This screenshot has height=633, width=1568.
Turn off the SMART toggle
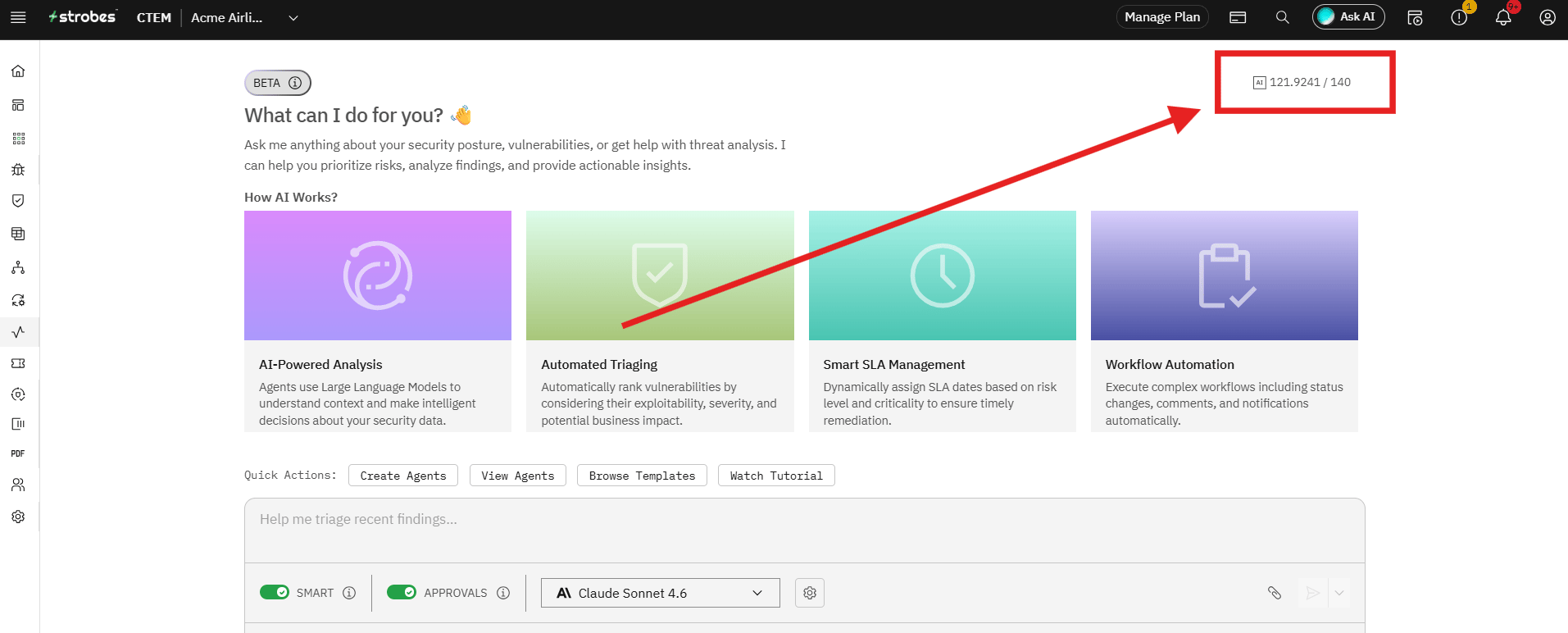275,592
